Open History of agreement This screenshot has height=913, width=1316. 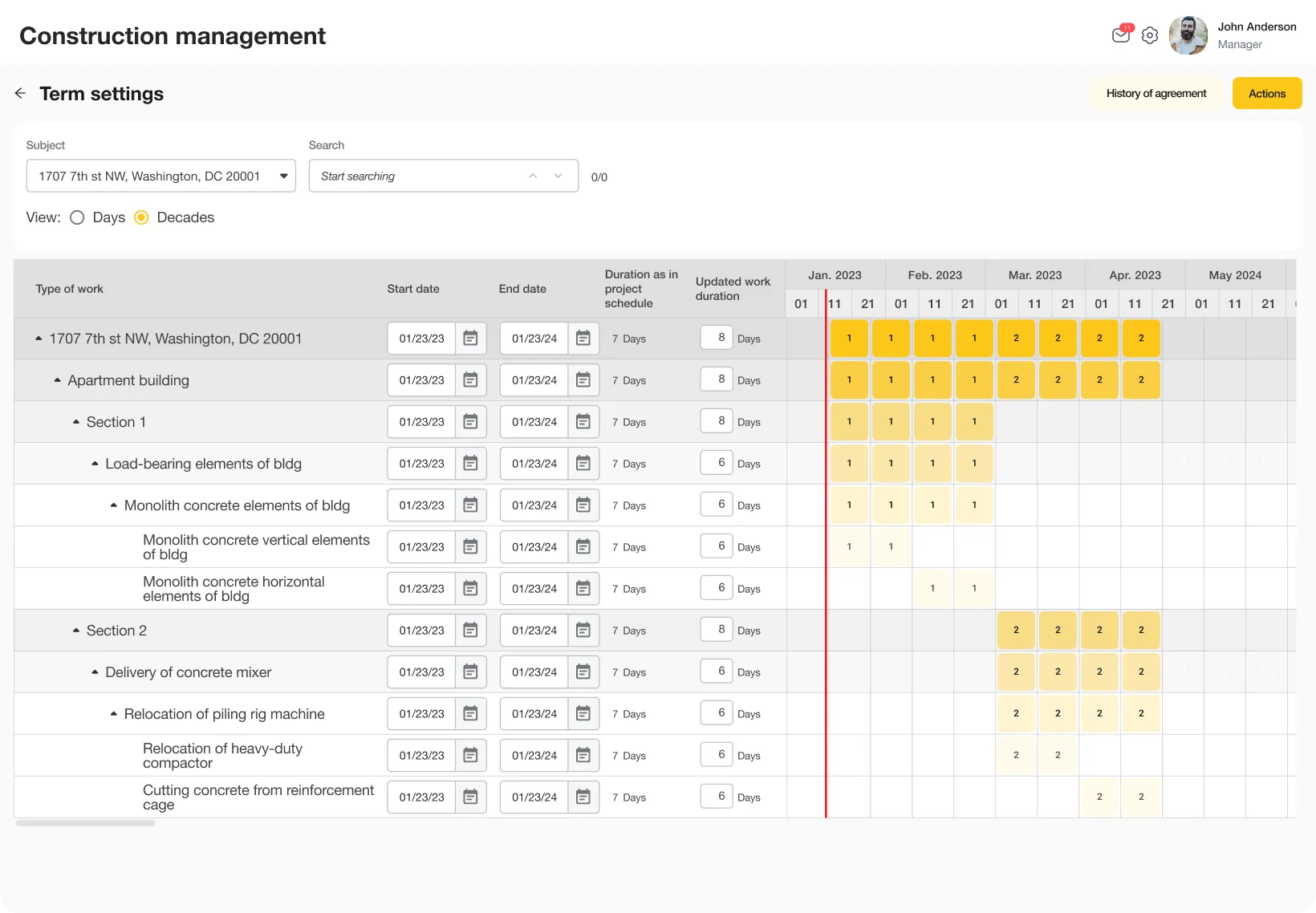tap(1156, 93)
